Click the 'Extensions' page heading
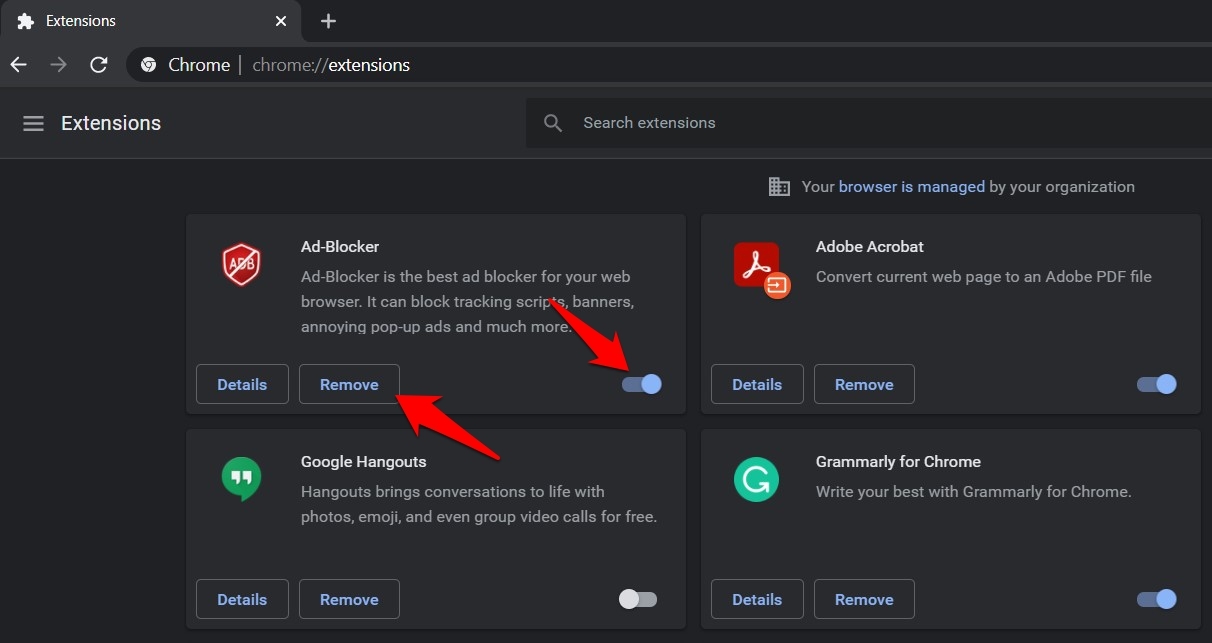This screenshot has width=1212, height=643. [111, 123]
